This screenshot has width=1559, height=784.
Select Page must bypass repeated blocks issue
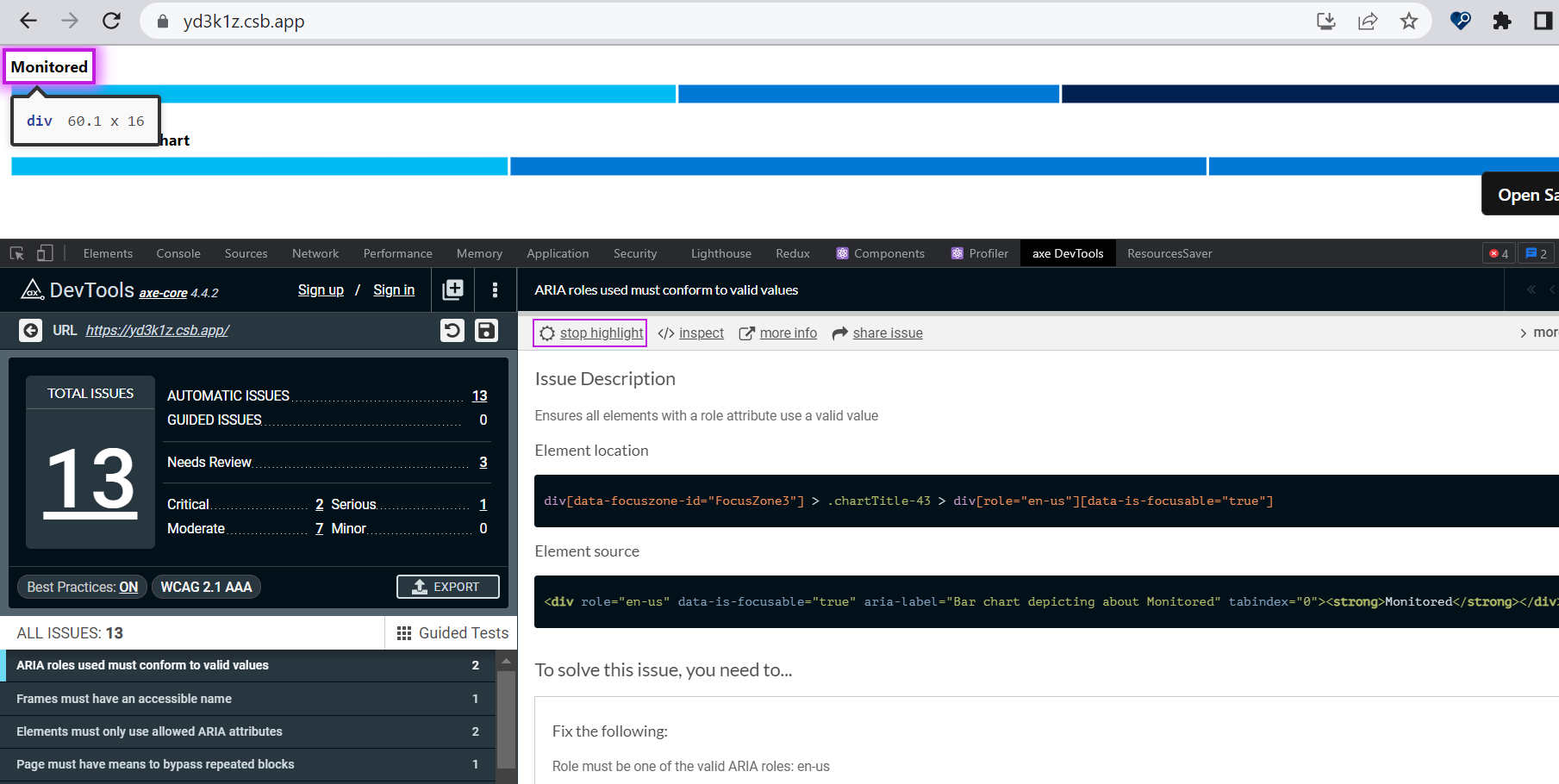point(247,764)
